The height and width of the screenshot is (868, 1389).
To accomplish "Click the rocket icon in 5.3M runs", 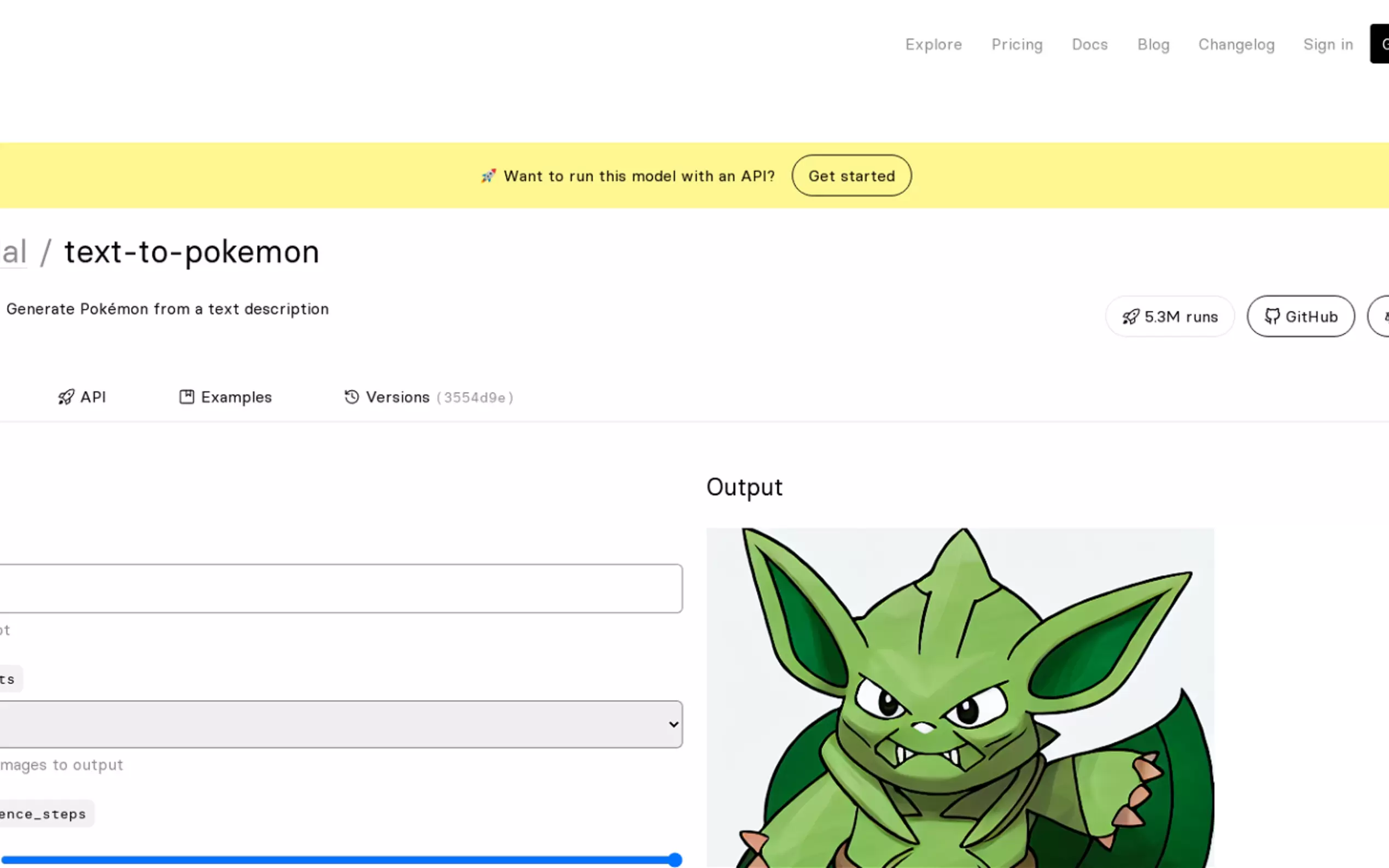I will pos(1130,317).
